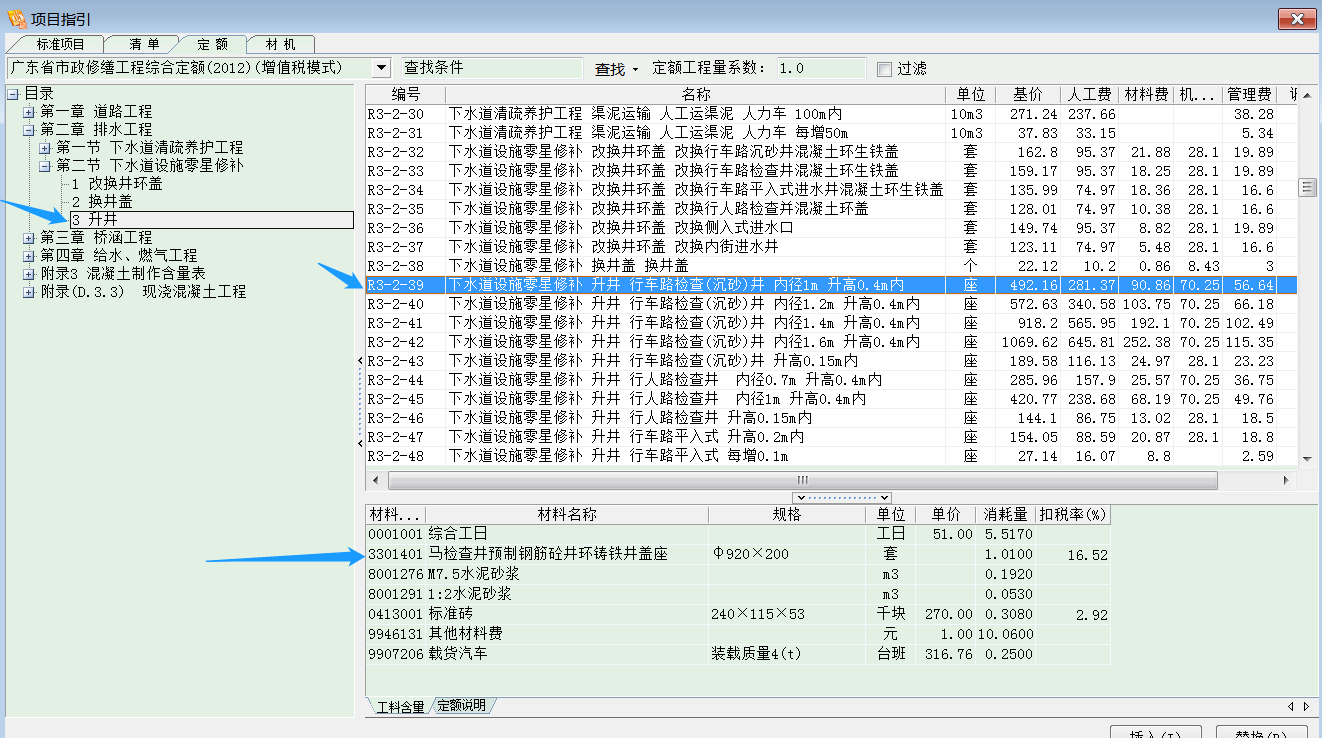Open the quota library dropdown arrow
The image size is (1322, 738).
point(381,68)
